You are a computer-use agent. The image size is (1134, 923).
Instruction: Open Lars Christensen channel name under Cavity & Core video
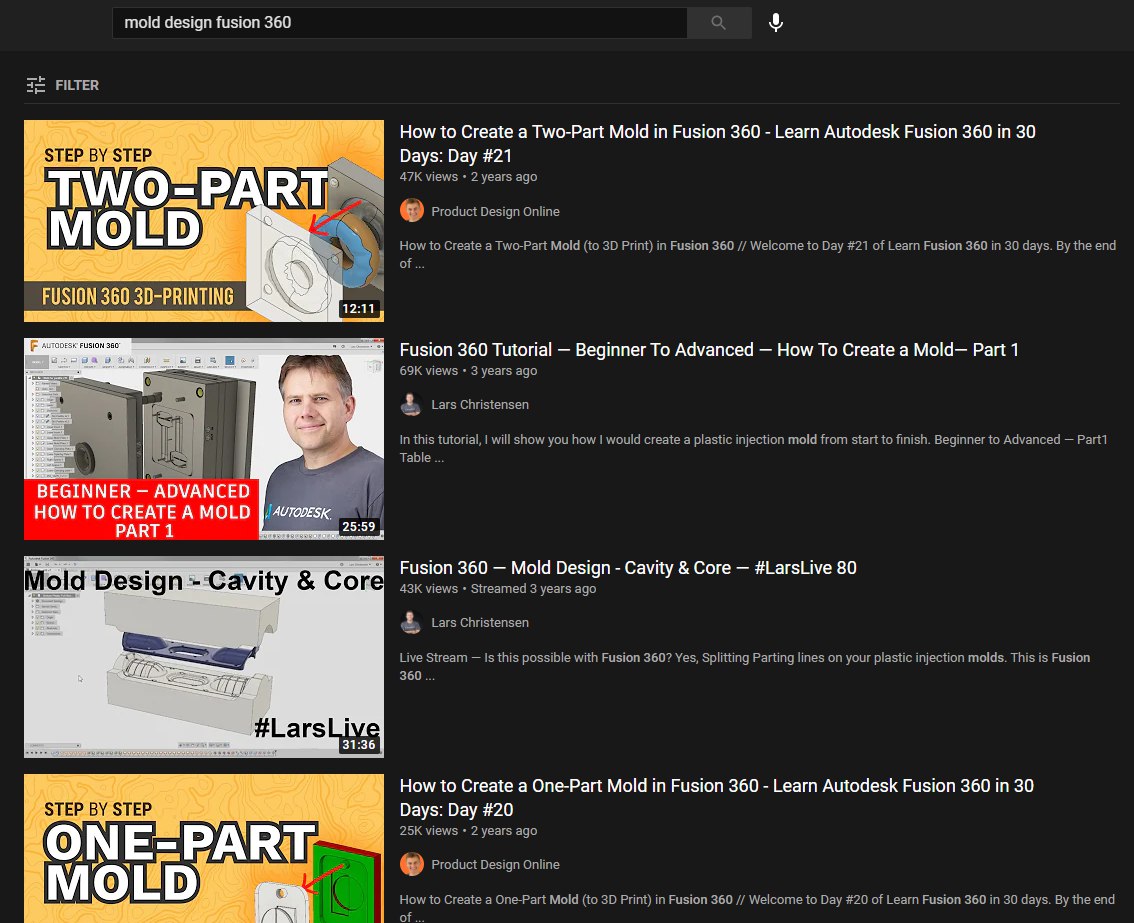[x=480, y=622]
